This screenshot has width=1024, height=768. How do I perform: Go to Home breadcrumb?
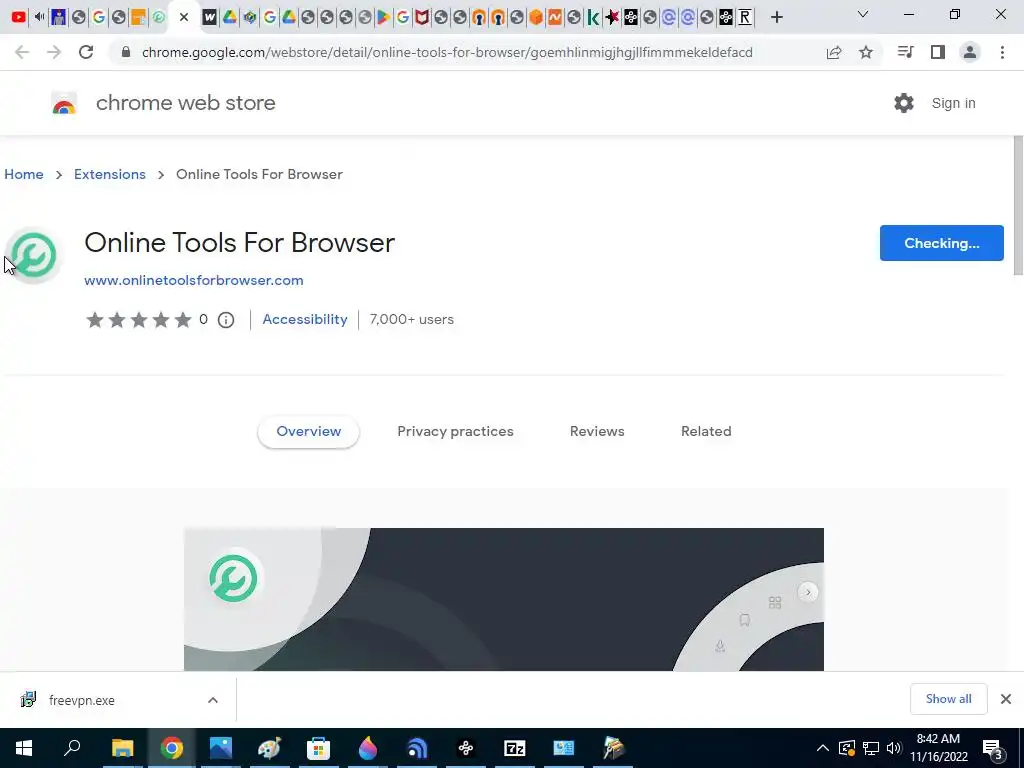24,174
